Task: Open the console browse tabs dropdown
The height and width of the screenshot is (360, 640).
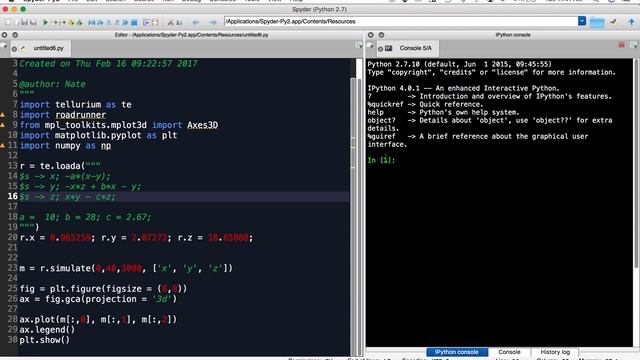Action: 370,46
